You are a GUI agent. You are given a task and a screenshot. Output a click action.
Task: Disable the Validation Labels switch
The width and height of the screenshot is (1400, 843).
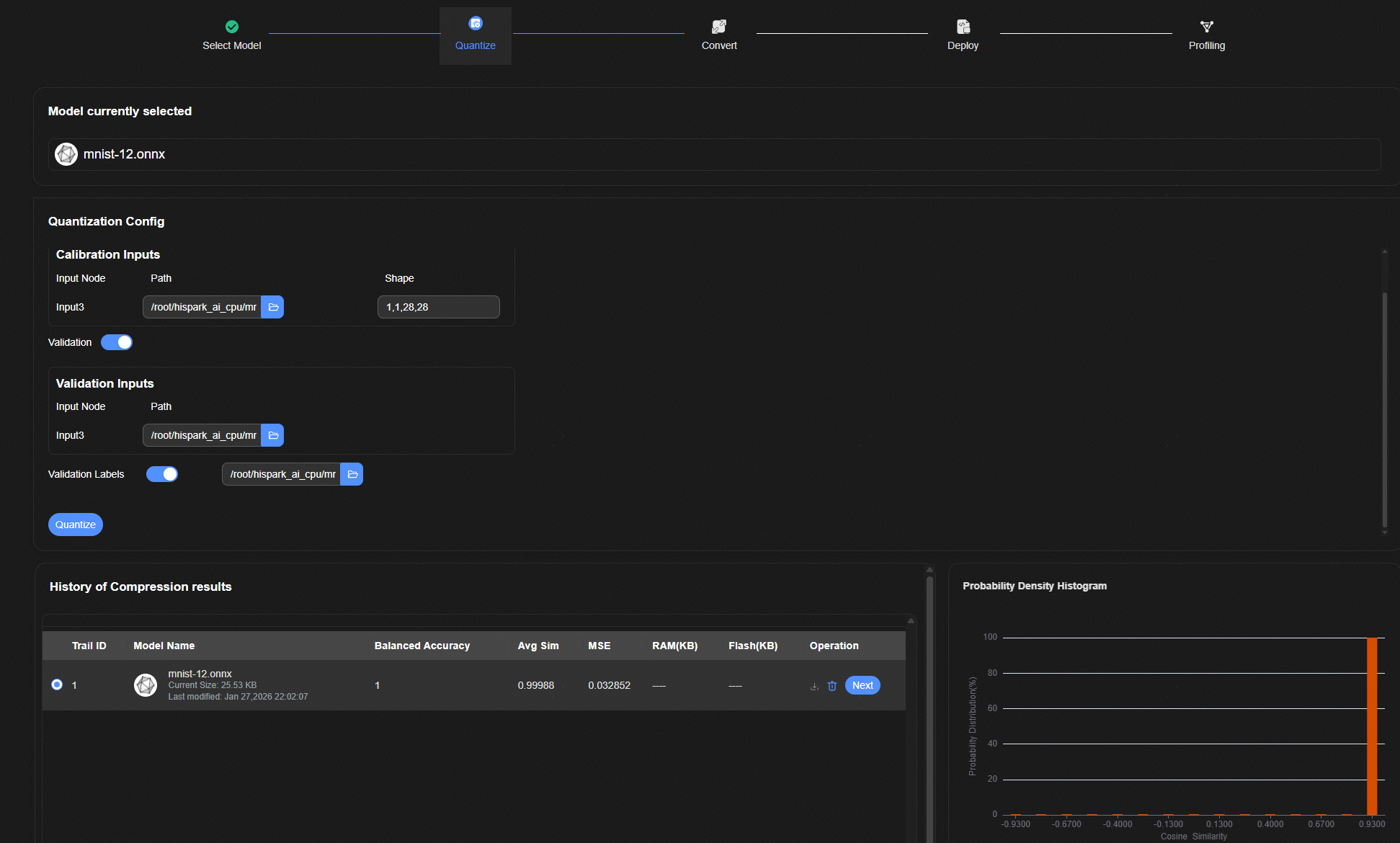[162, 474]
